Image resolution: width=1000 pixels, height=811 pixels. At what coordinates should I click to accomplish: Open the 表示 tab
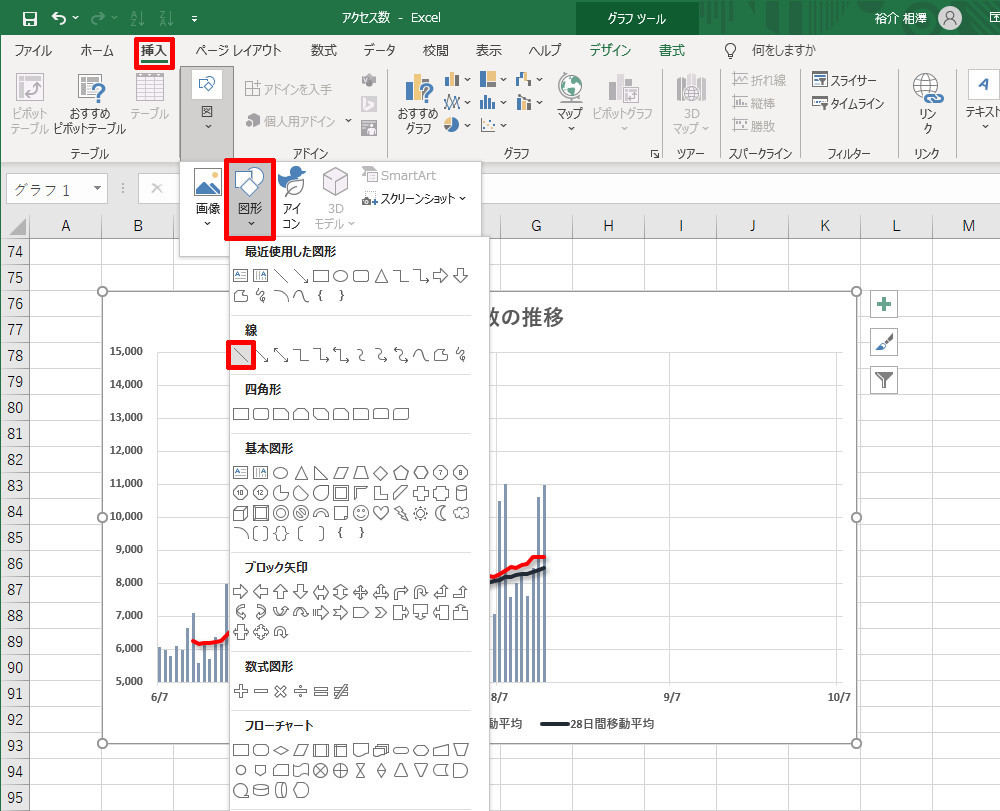pyautogui.click(x=489, y=50)
